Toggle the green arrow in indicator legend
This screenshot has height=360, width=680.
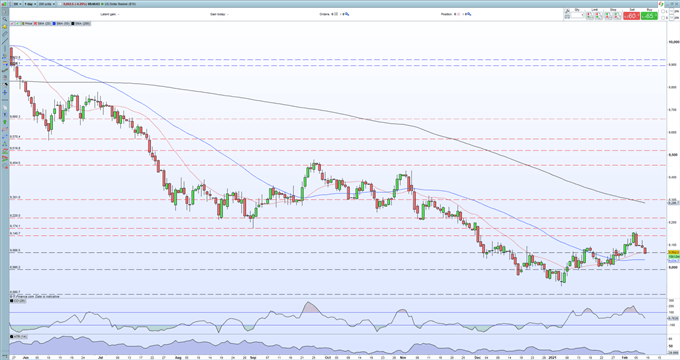click(x=17, y=23)
